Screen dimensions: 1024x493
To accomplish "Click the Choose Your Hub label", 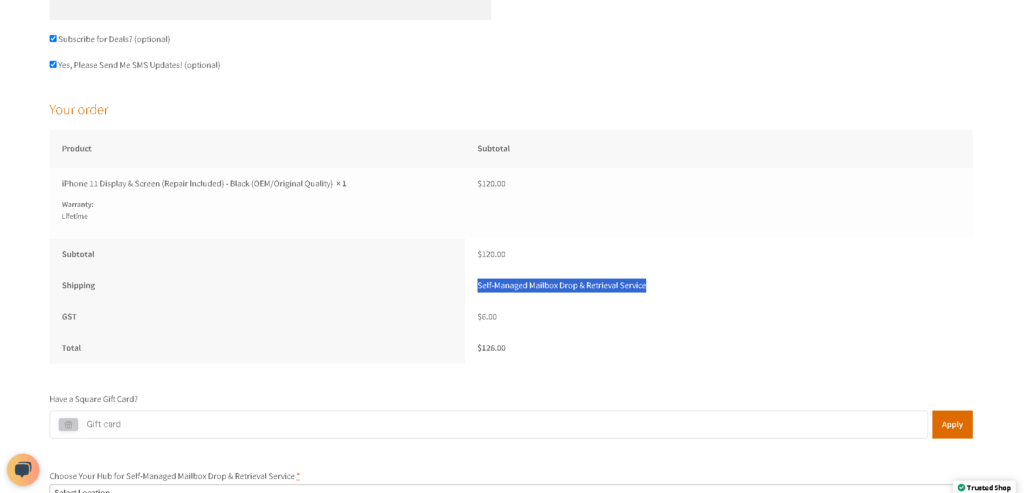I will (174, 476).
